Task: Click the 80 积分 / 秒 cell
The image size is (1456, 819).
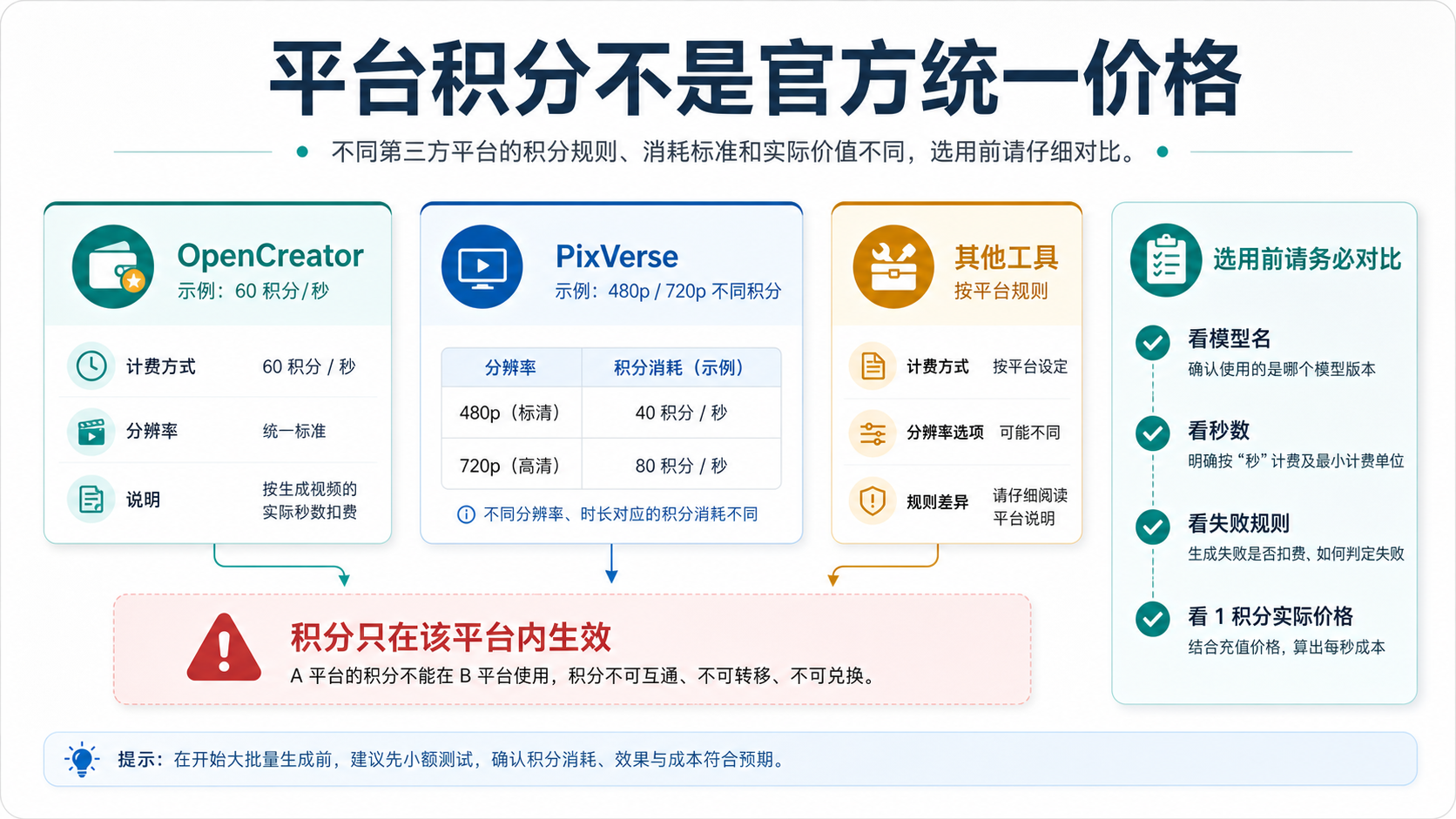Action: tap(681, 466)
